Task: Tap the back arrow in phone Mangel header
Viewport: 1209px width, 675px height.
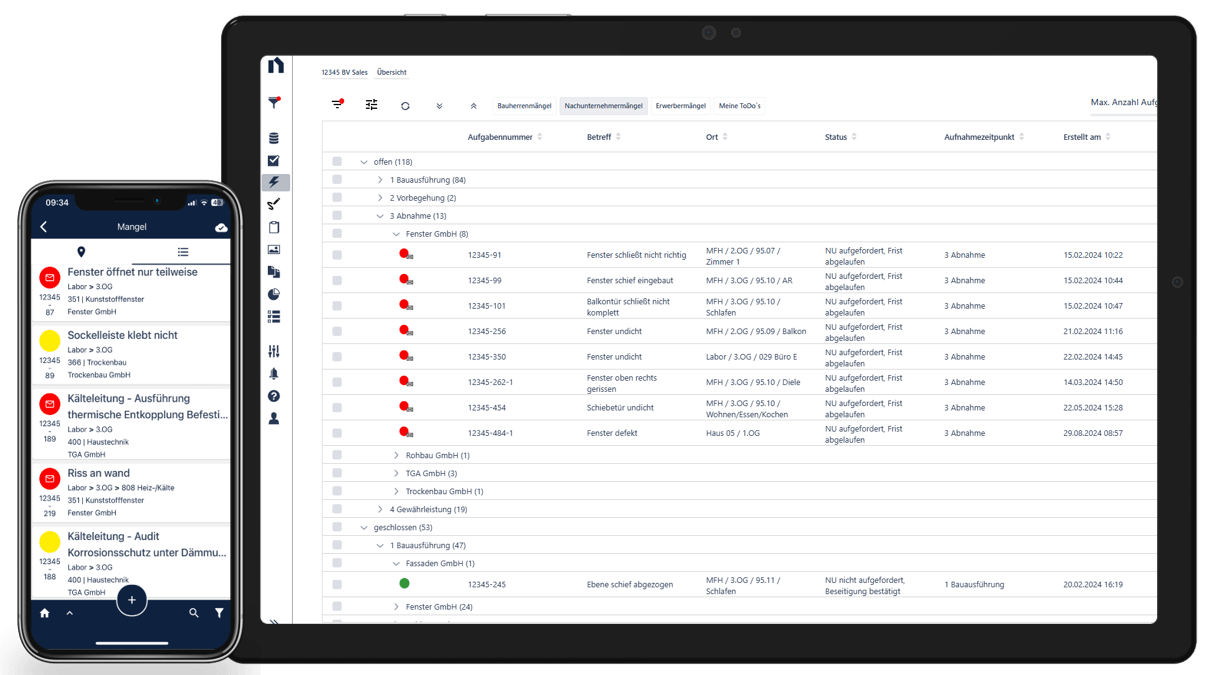Action: pos(44,227)
